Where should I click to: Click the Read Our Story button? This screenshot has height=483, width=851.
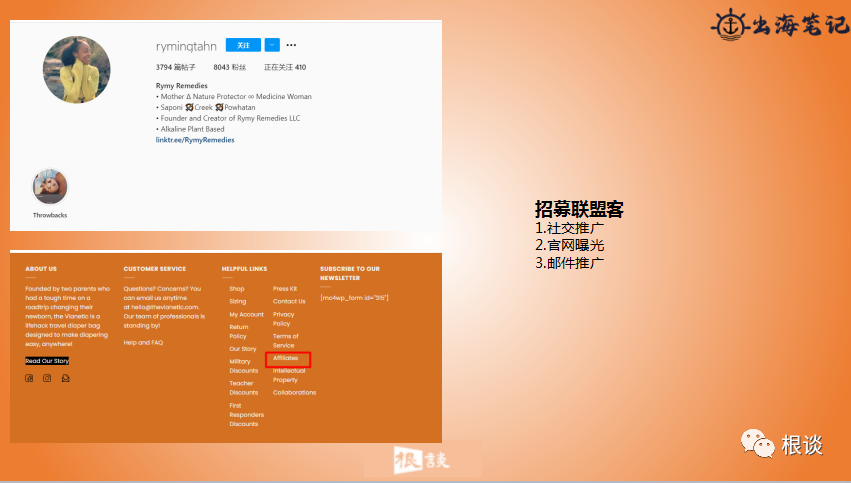point(47,361)
